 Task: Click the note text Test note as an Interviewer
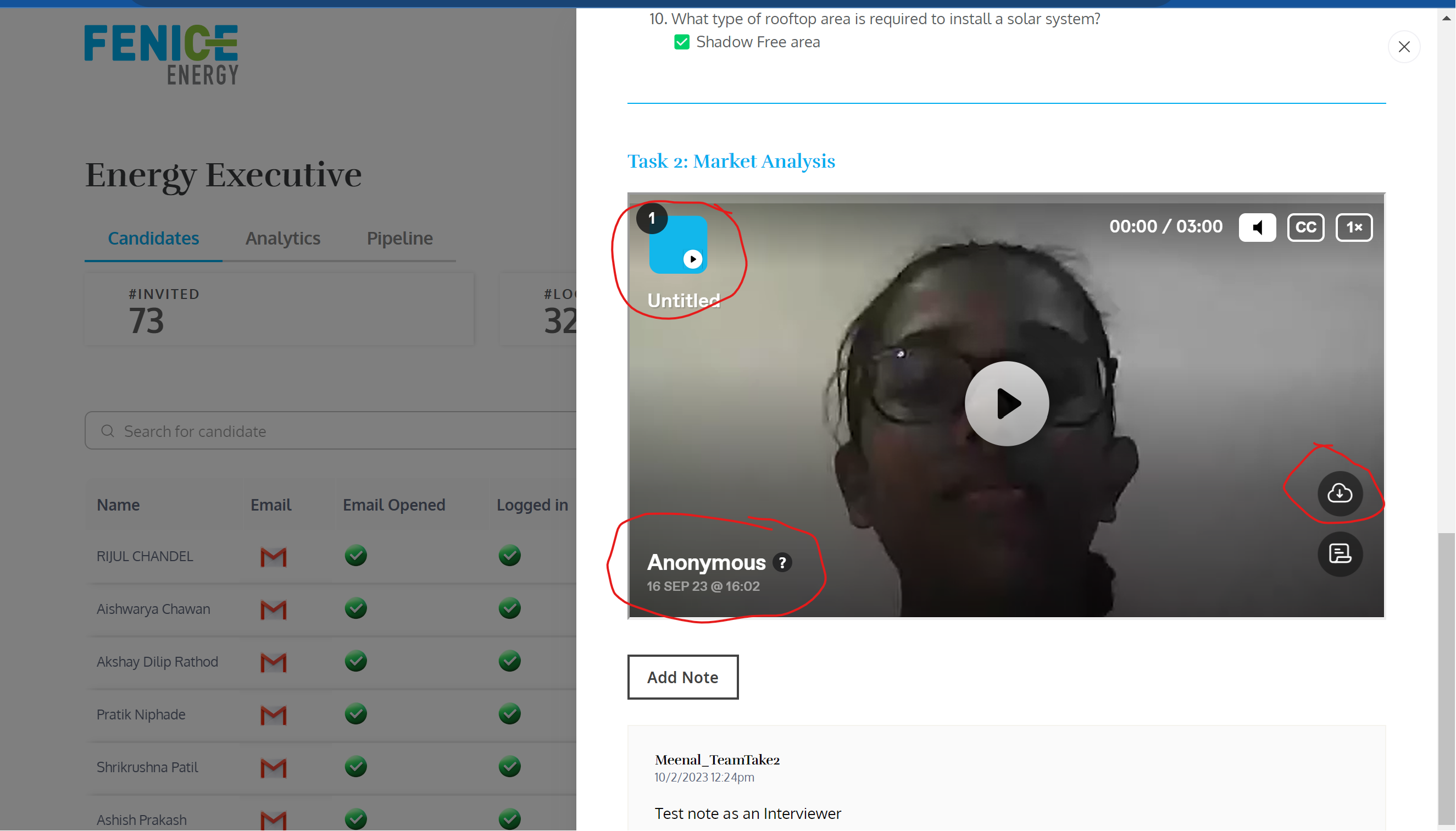coord(747,813)
